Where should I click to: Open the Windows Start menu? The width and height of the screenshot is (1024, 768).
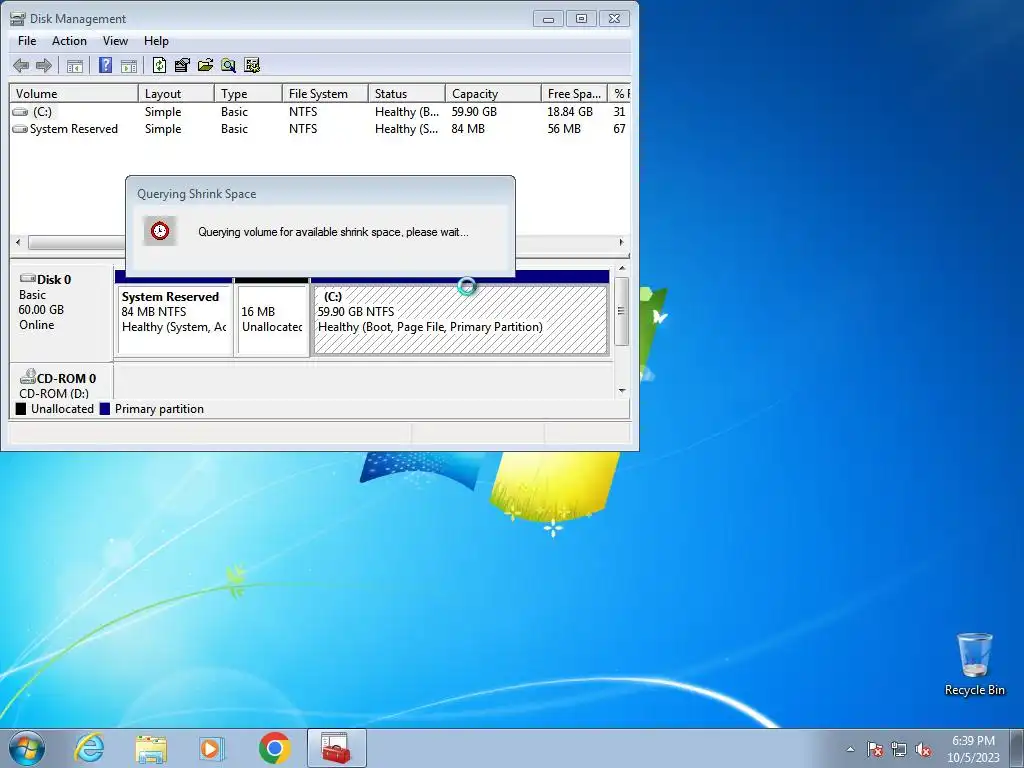[x=27, y=748]
